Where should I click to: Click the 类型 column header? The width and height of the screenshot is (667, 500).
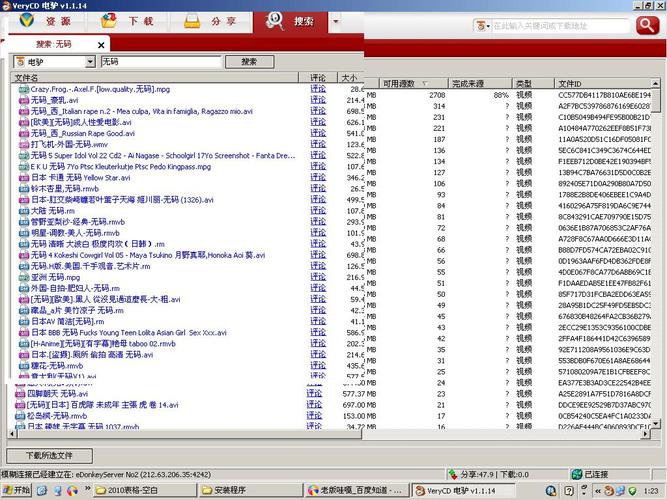pos(533,83)
